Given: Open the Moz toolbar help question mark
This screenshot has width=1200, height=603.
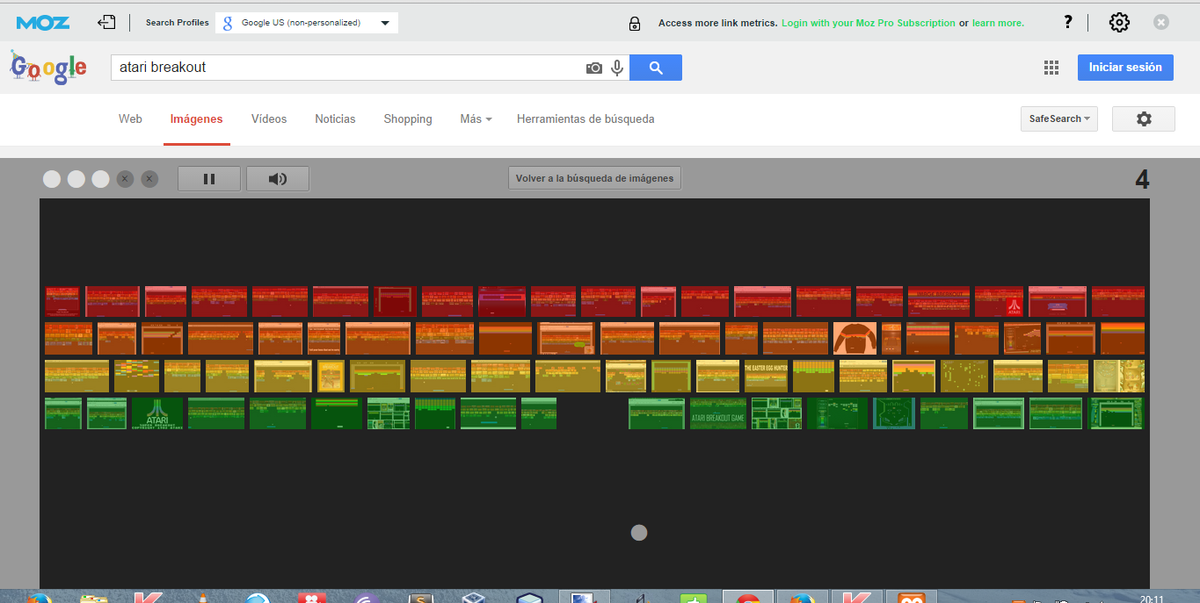Looking at the screenshot, I should (x=1067, y=21).
